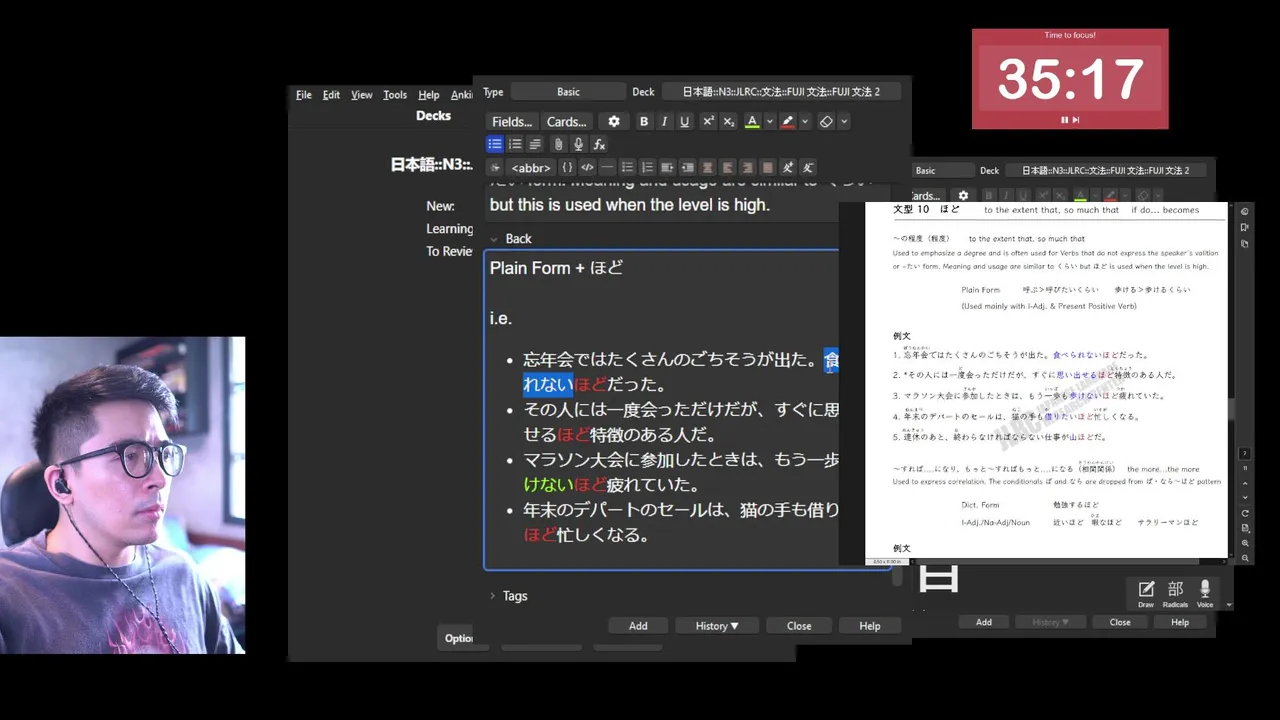Click Add in front editor window
This screenshot has width=1280, height=720.
click(x=638, y=626)
